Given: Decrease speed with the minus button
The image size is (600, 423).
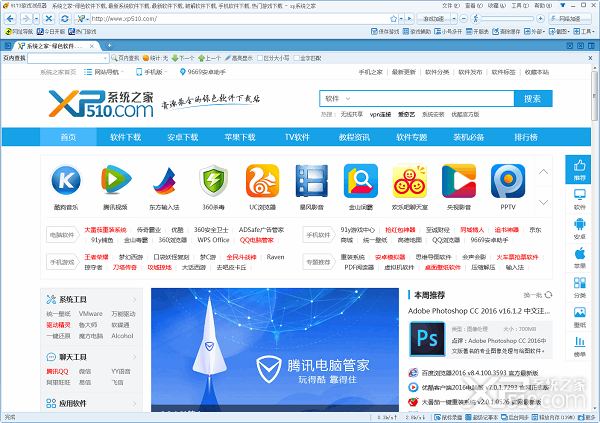Looking at the screenshot, I should [463, 18].
